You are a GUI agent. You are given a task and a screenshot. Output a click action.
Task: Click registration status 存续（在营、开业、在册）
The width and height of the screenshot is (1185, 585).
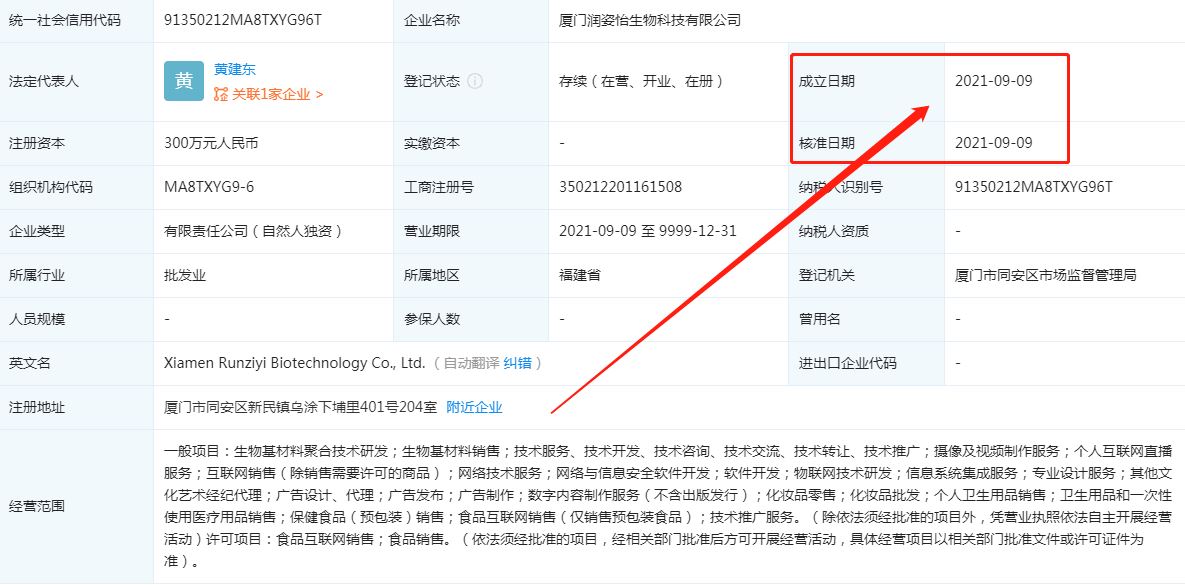click(x=641, y=81)
